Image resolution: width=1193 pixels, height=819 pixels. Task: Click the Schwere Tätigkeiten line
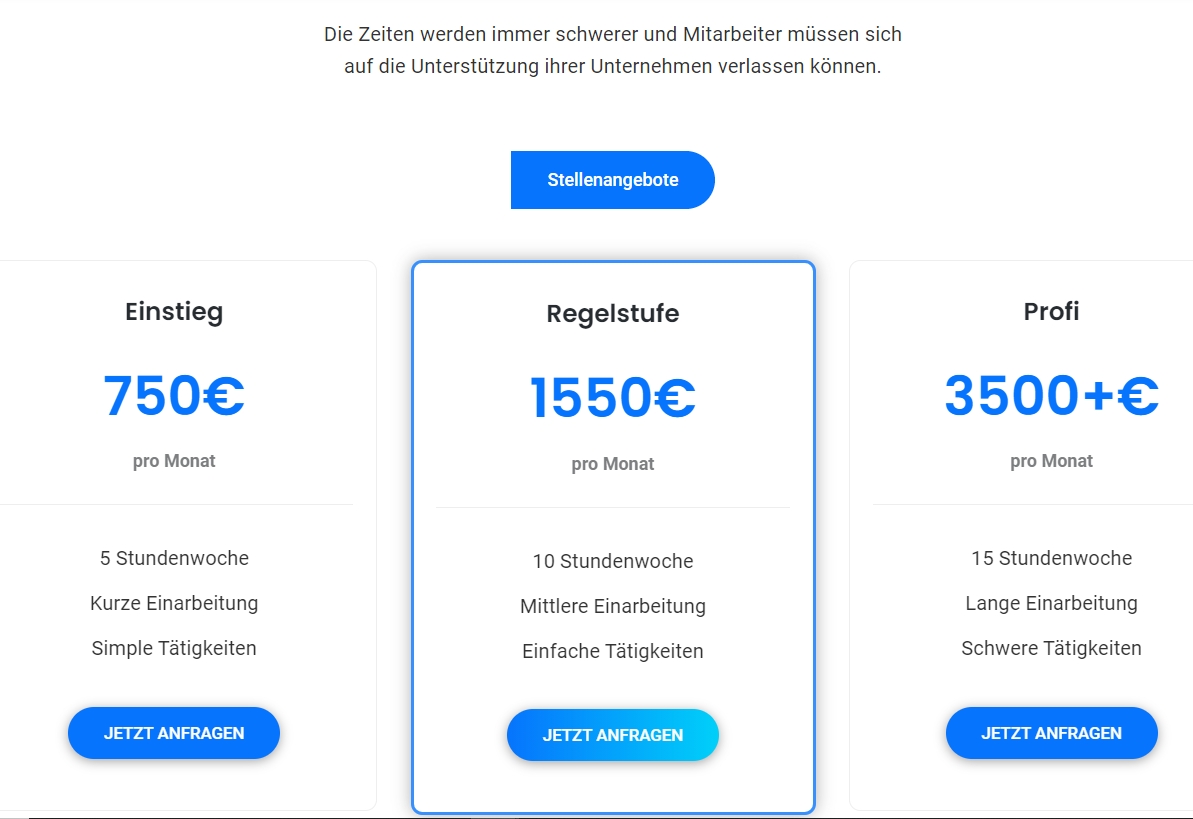point(1051,648)
